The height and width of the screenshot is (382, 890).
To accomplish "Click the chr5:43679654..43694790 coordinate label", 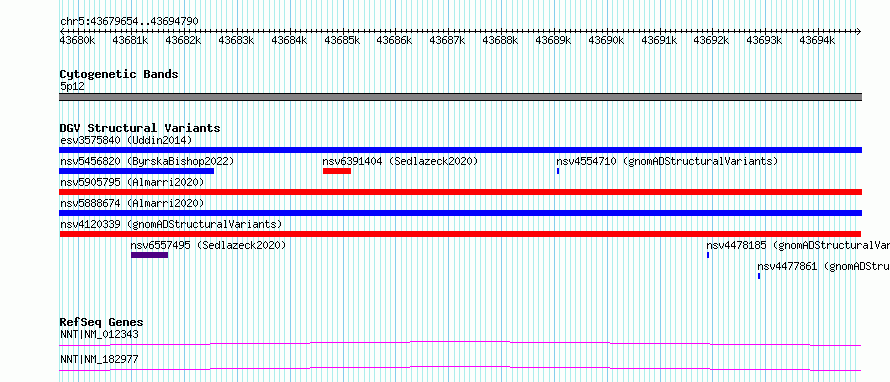I will 129,22.
